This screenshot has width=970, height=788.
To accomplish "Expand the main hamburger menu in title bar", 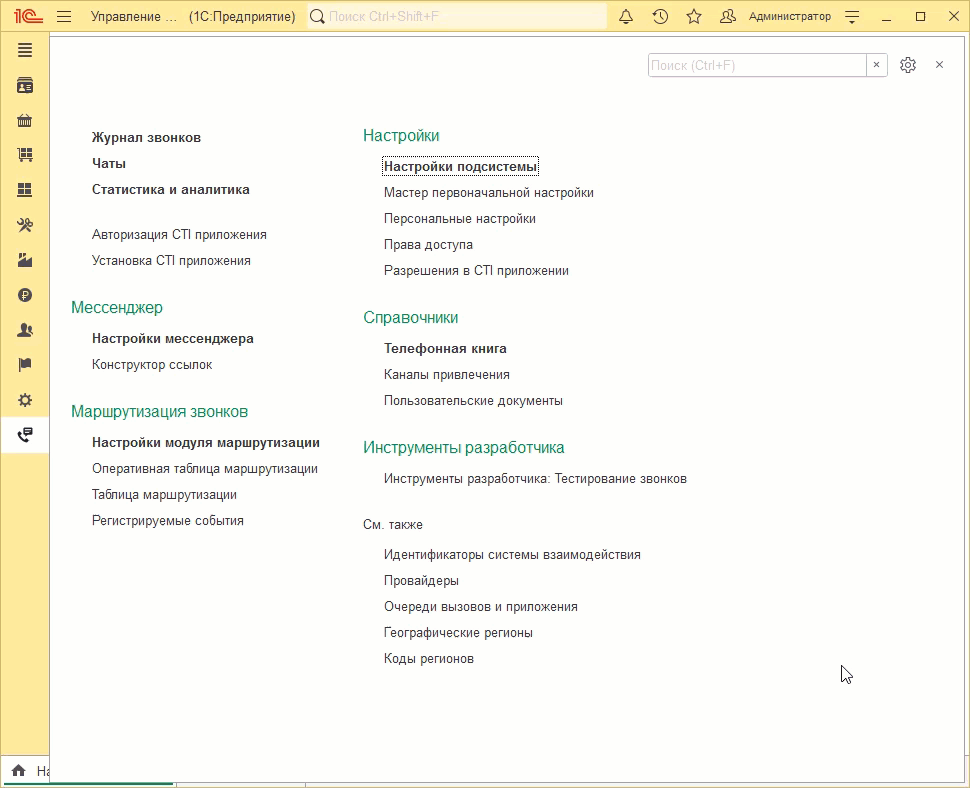I will point(64,17).
